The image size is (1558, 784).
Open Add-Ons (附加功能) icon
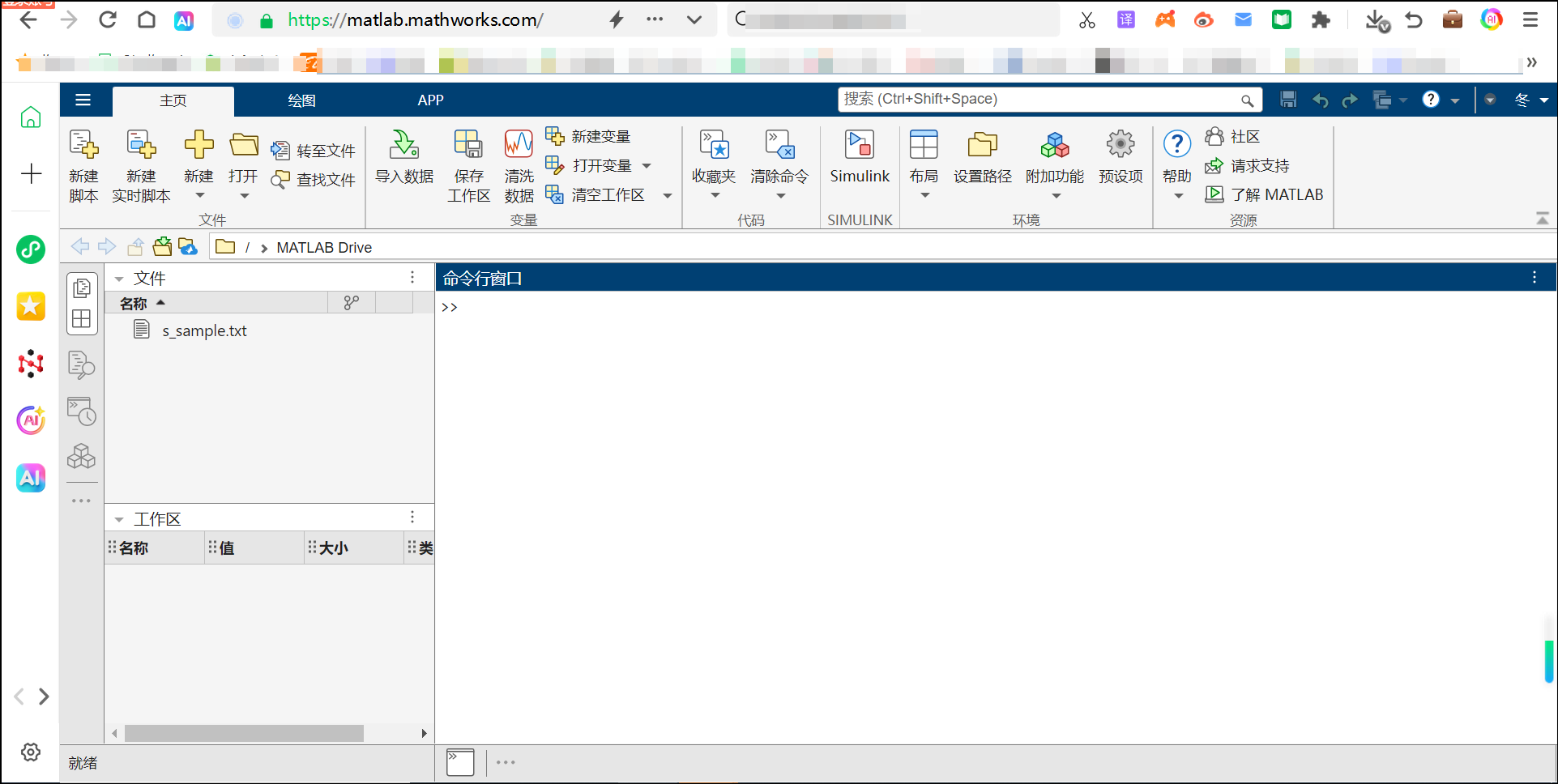[1055, 145]
